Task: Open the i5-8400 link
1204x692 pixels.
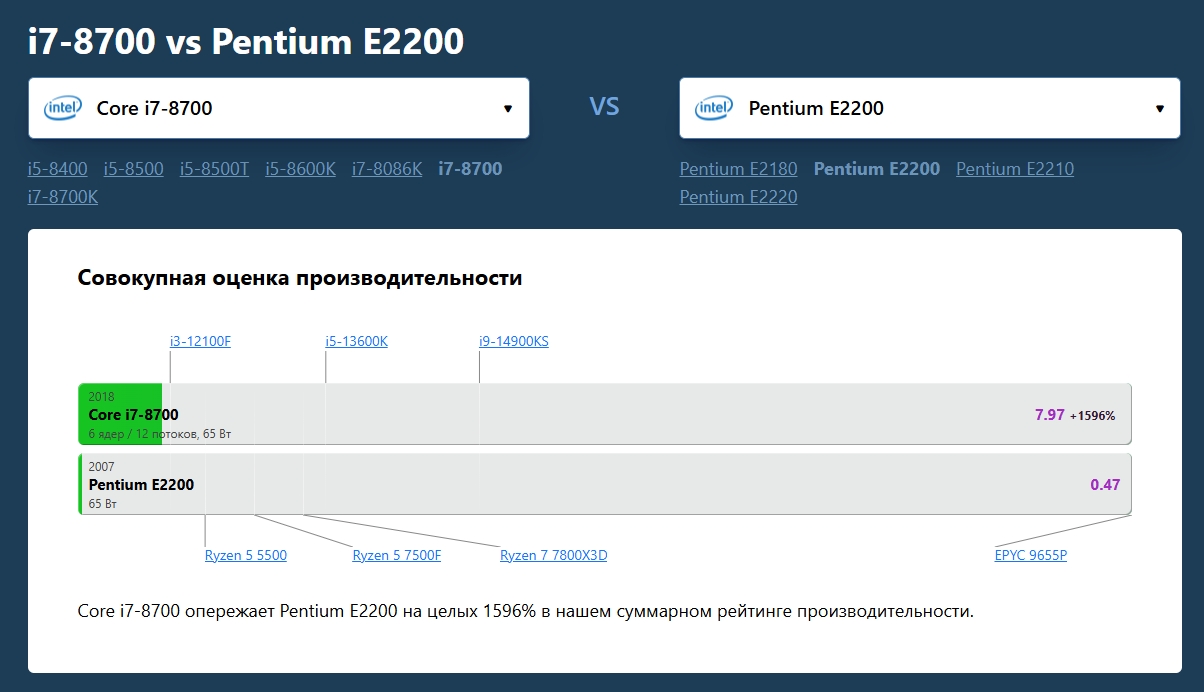Action: point(58,169)
